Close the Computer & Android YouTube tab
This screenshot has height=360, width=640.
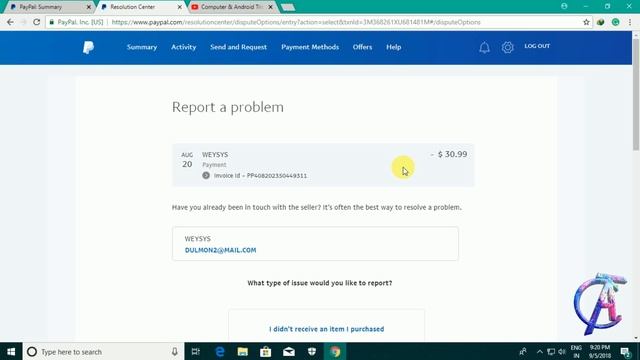point(270,7)
